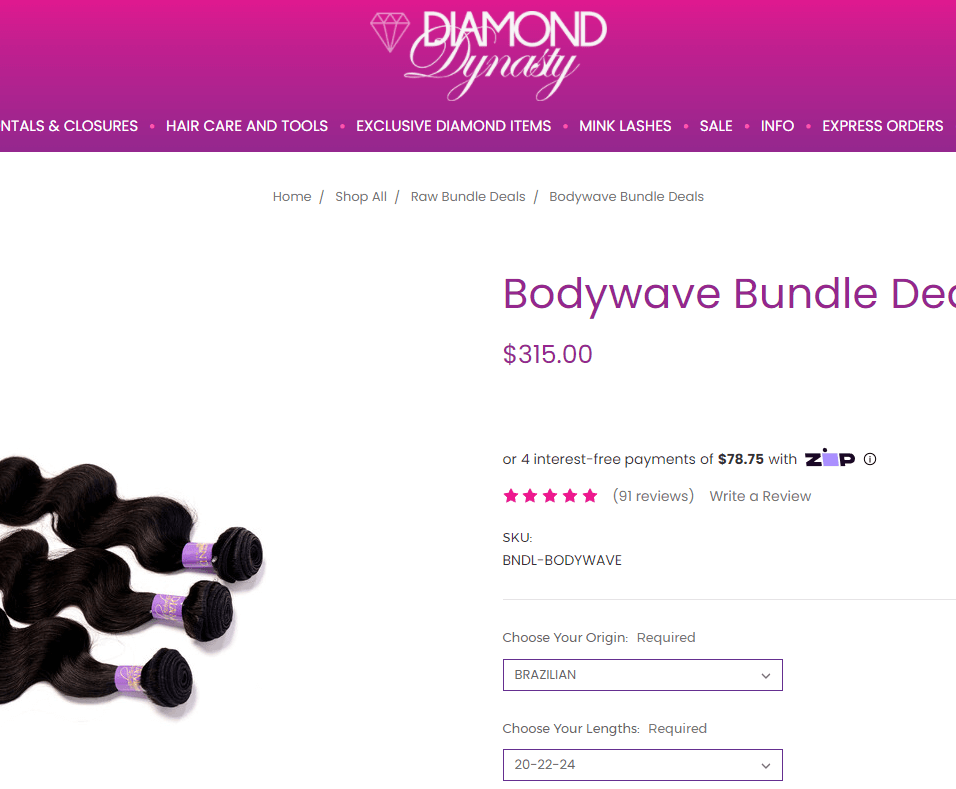Open the Sale menu item
This screenshot has height=789, width=956.
tap(716, 126)
